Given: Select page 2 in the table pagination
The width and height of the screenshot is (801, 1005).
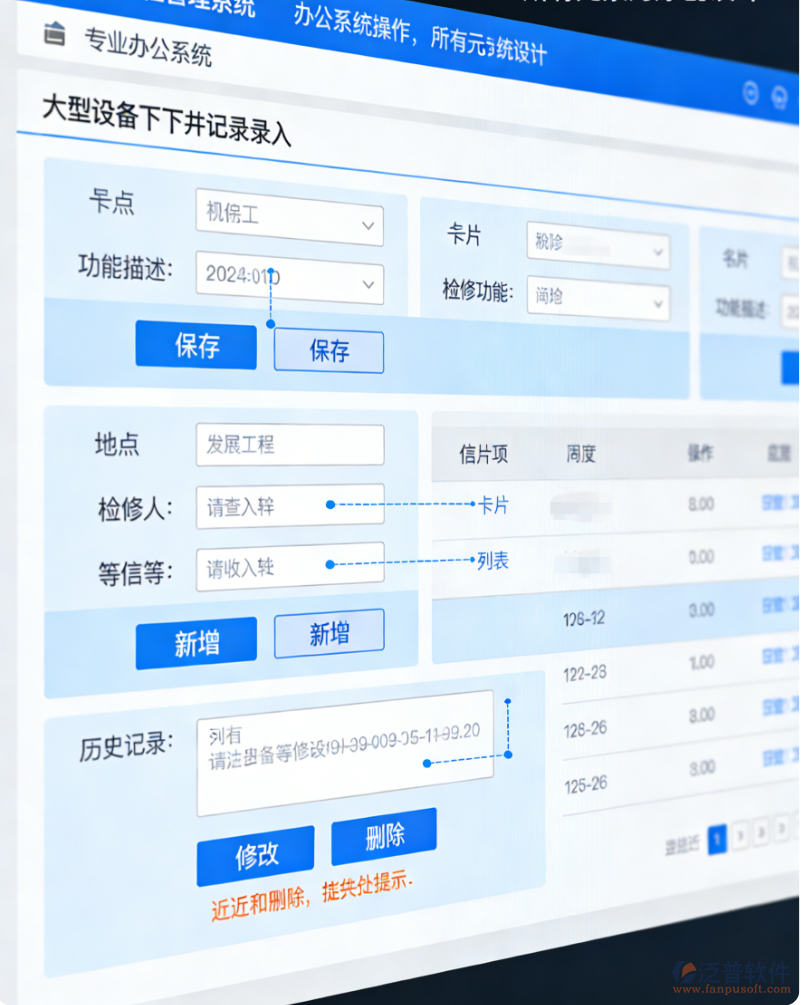Looking at the screenshot, I should point(740,840).
